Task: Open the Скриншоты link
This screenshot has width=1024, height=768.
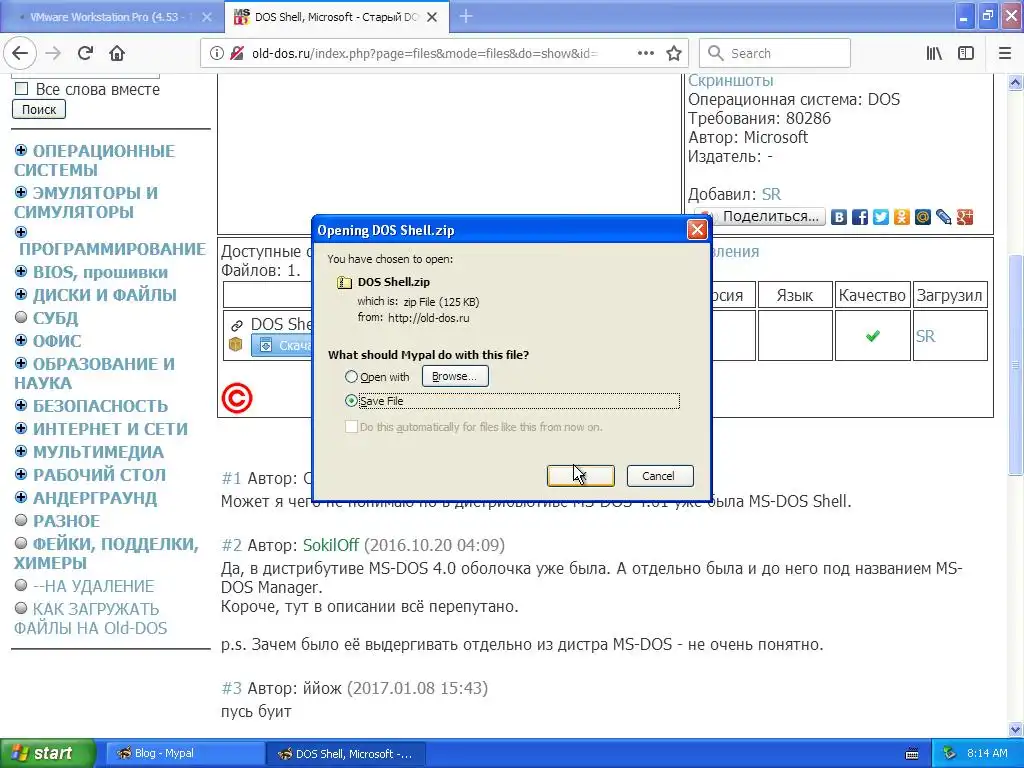Action: point(730,81)
